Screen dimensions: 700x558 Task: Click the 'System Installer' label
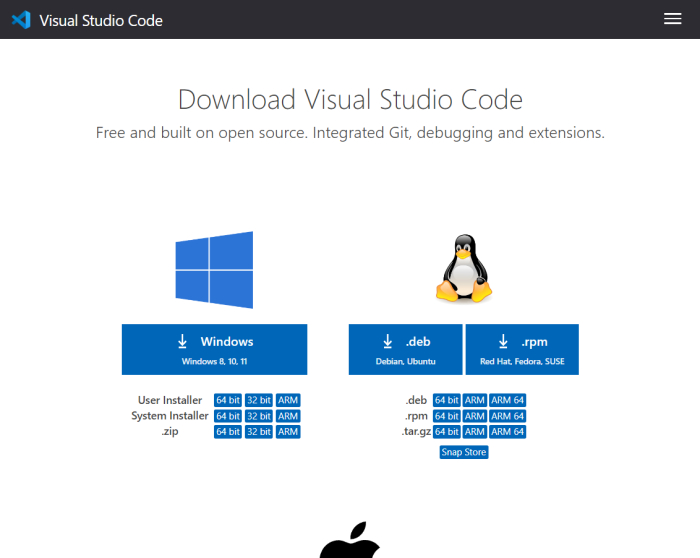pos(170,416)
